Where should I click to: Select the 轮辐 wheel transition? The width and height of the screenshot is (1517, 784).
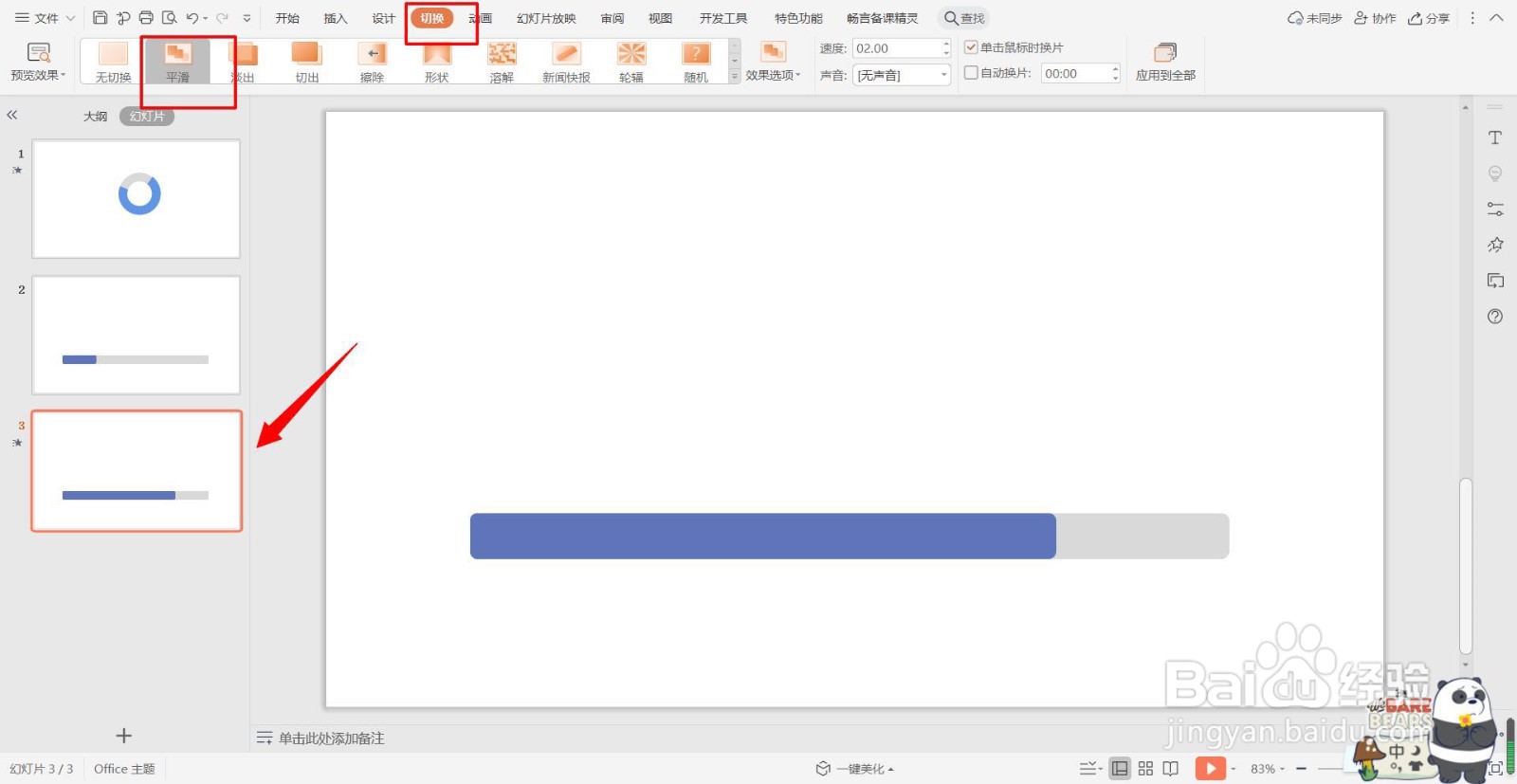[631, 63]
